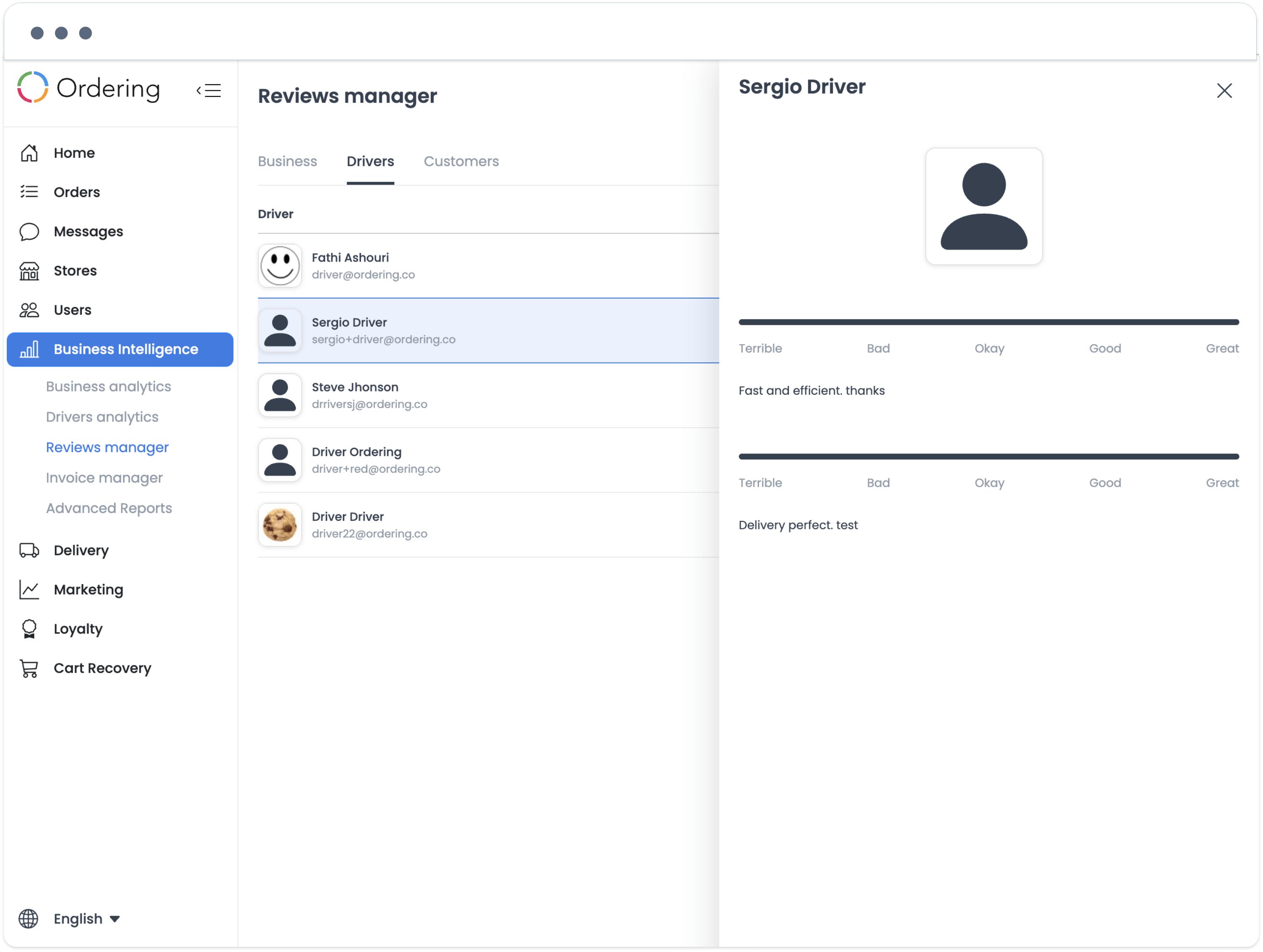Click Steve Jhonson's avatar

click(280, 395)
